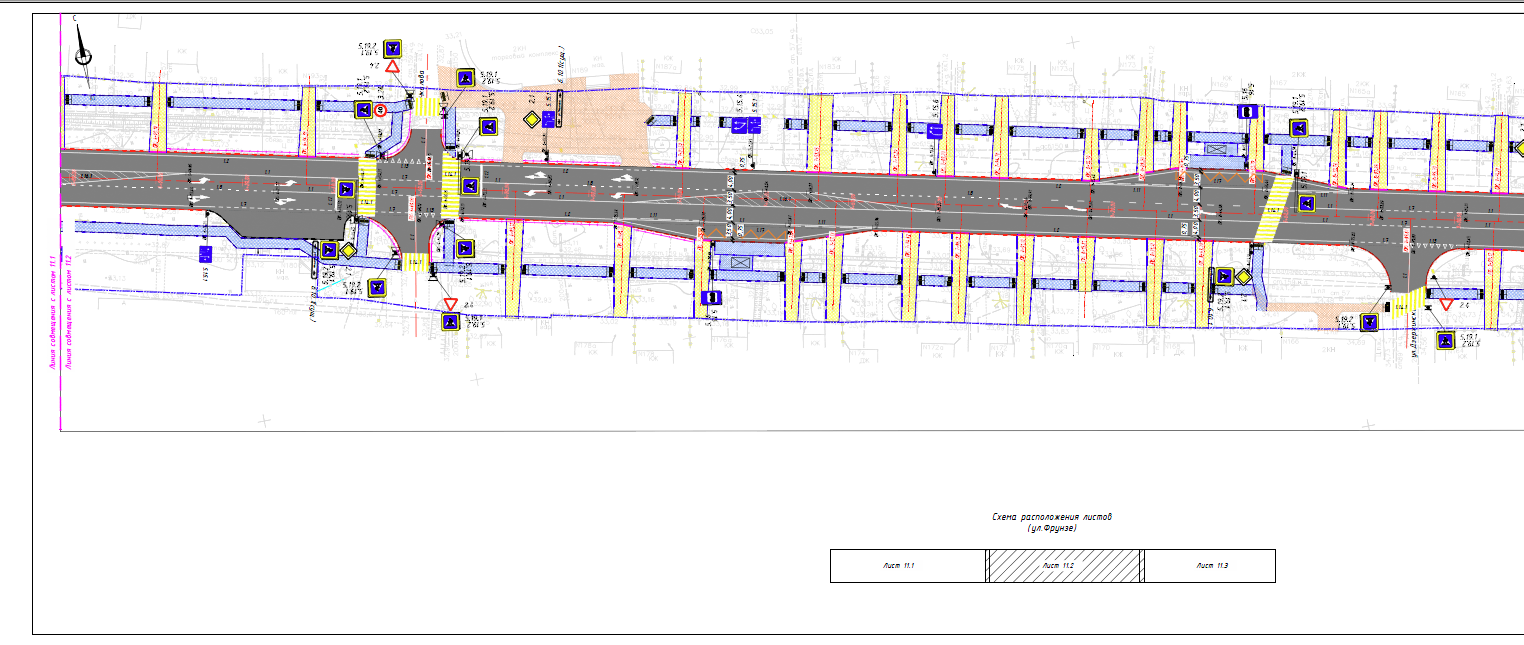Click the pedestrian crossing sign at the very top-left
The image size is (1524, 645).
tap(393, 47)
